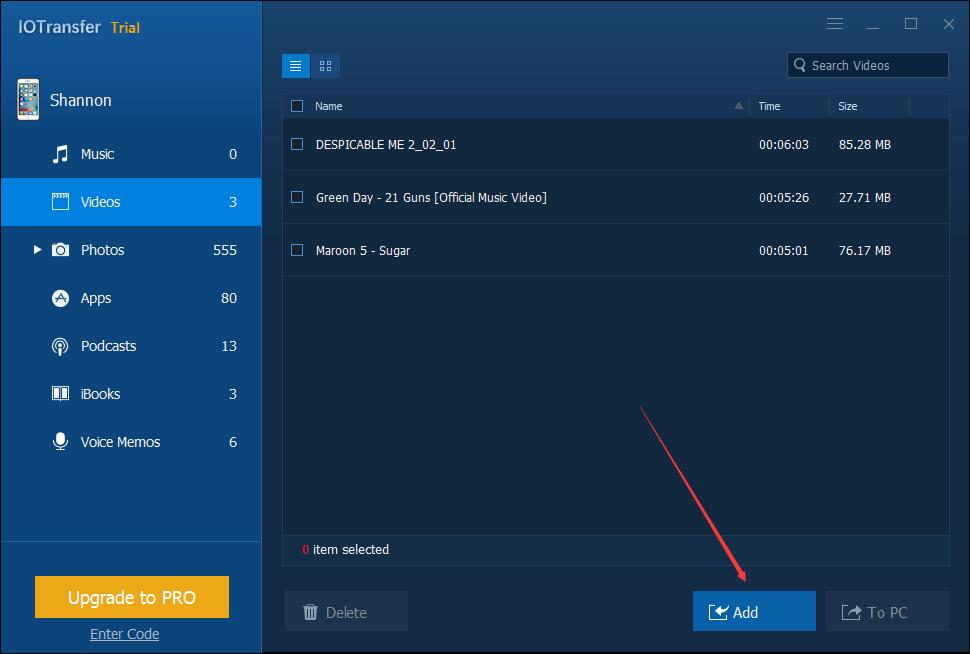Image resolution: width=970 pixels, height=654 pixels.
Task: Open the iBooks category
Action: coord(131,394)
